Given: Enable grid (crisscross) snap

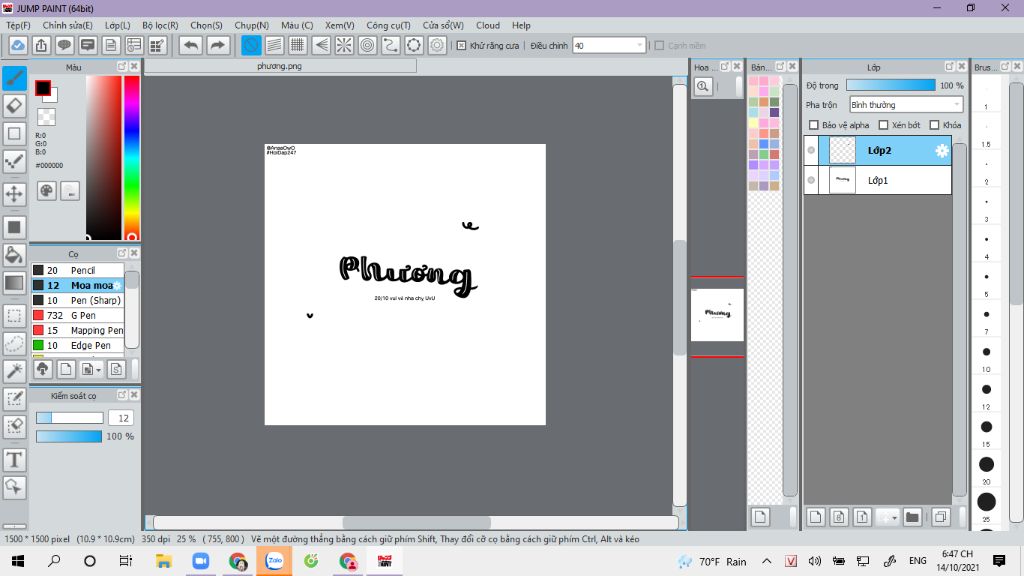Looking at the screenshot, I should pyautogui.click(x=298, y=46).
